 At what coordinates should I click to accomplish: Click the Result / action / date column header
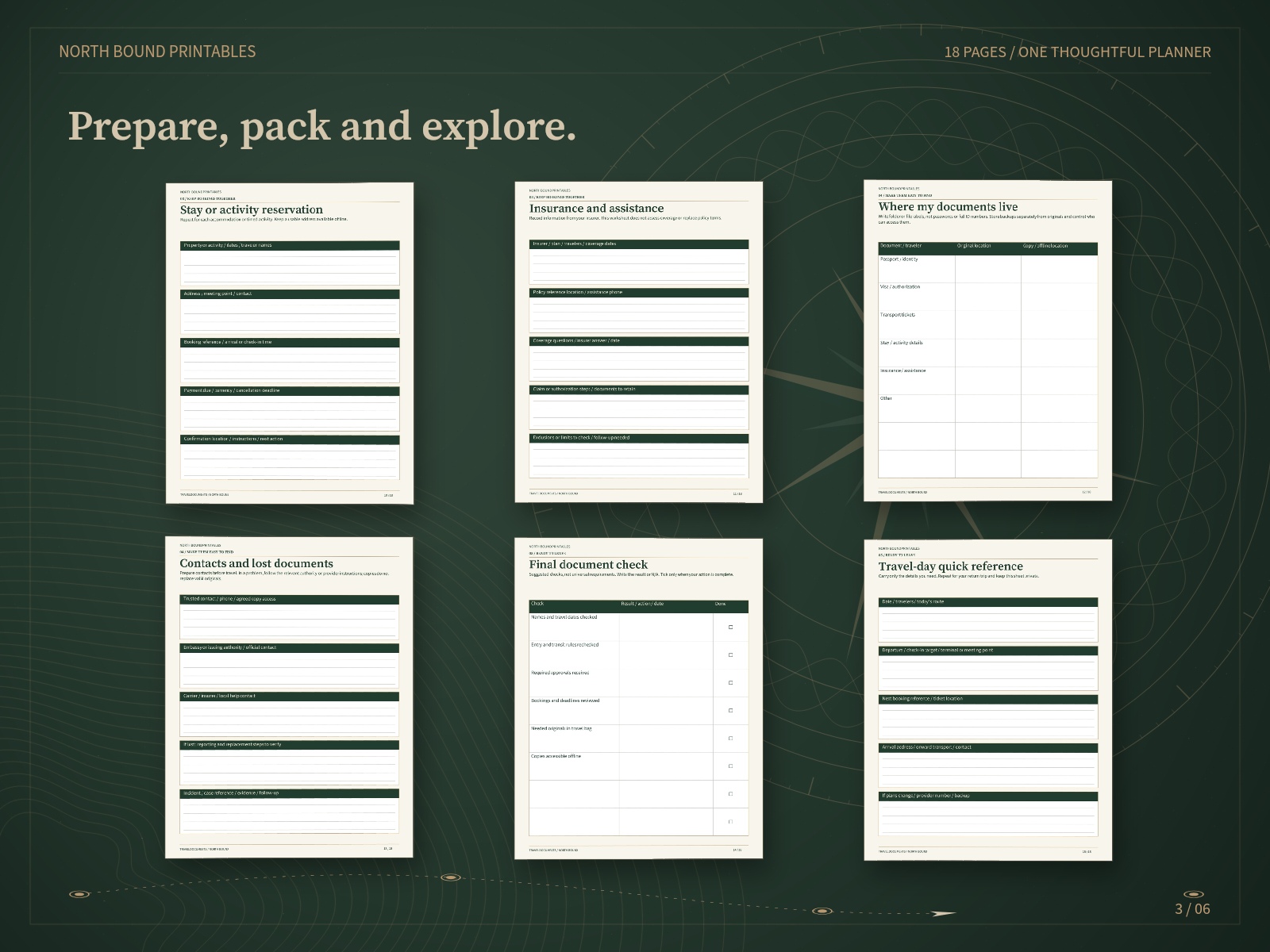pyautogui.click(x=642, y=604)
